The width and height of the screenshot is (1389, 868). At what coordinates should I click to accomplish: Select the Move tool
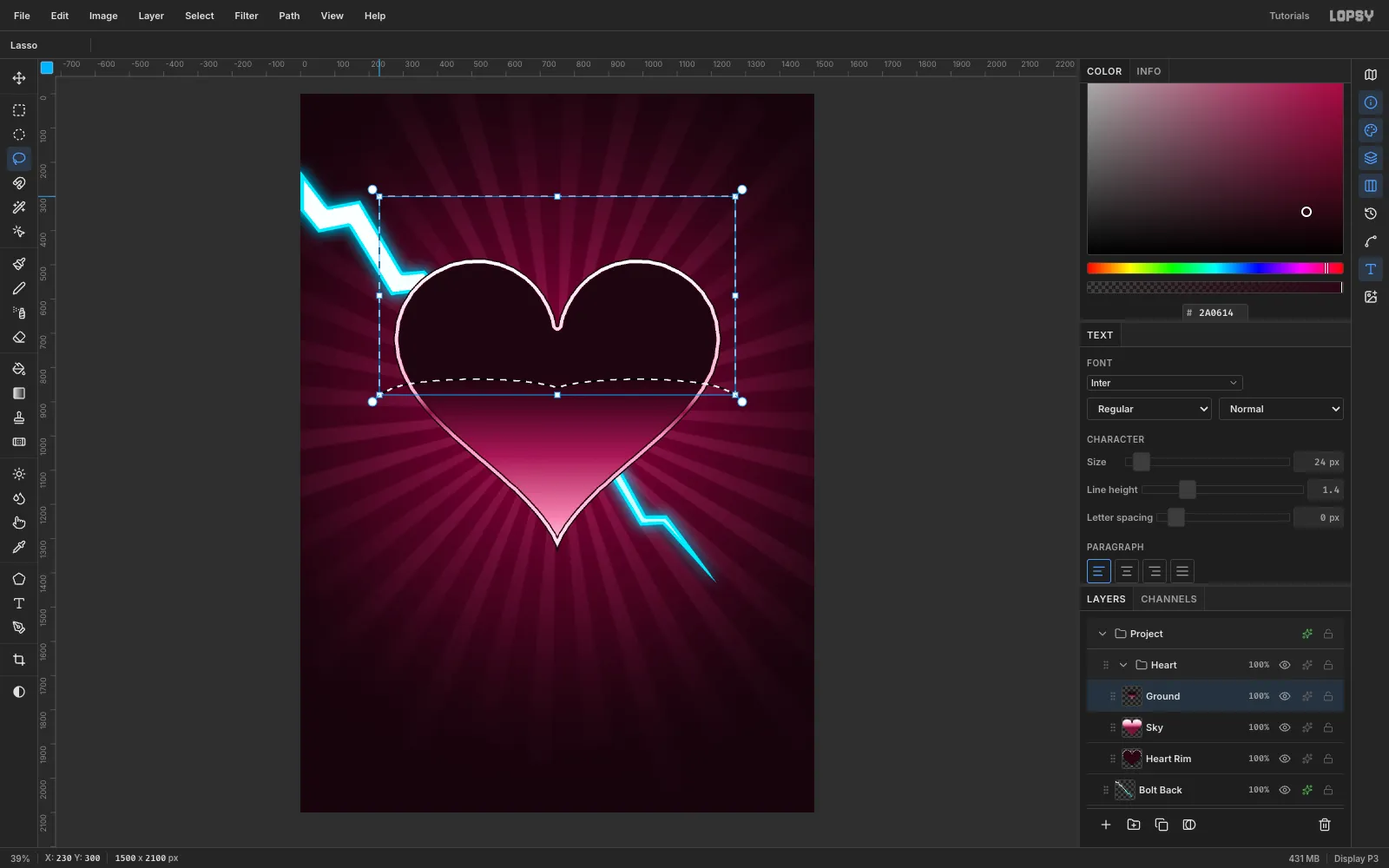pyautogui.click(x=19, y=78)
